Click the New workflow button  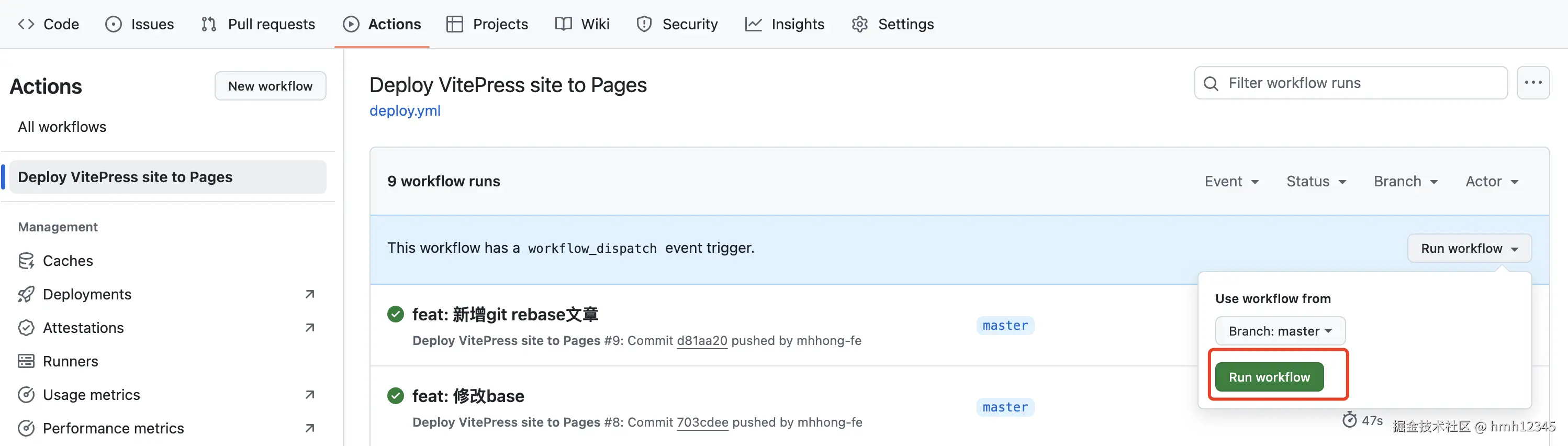(270, 86)
